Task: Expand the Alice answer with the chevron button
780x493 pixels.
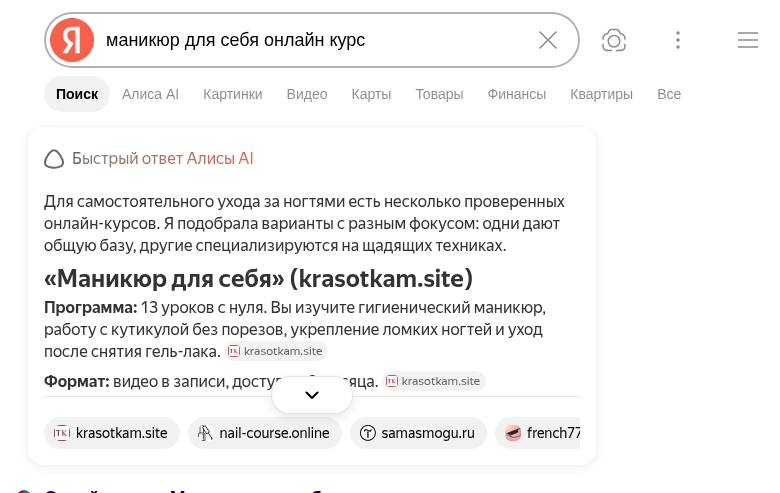Action: pyautogui.click(x=312, y=395)
